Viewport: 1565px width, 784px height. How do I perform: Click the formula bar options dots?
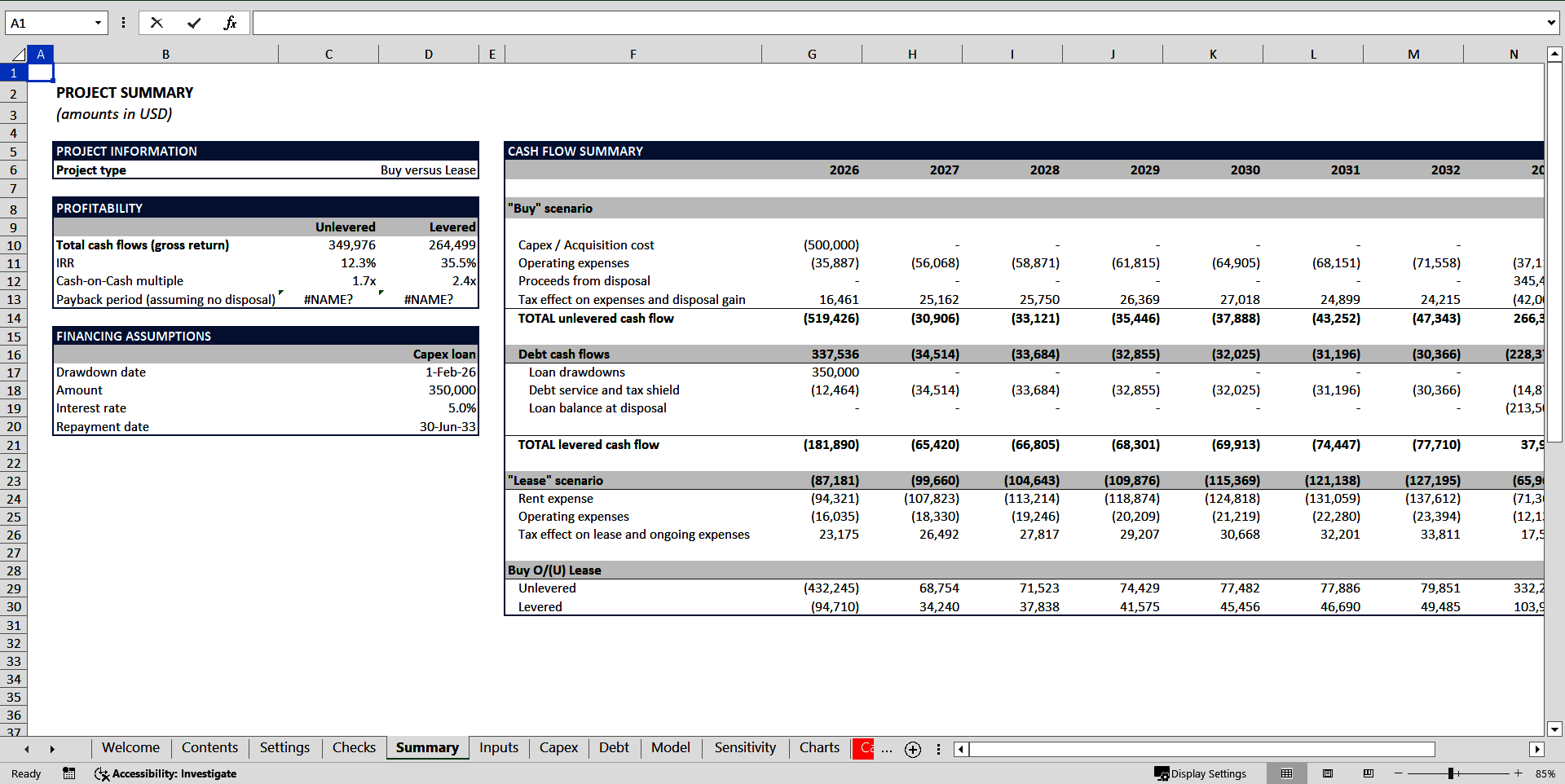coord(123,23)
